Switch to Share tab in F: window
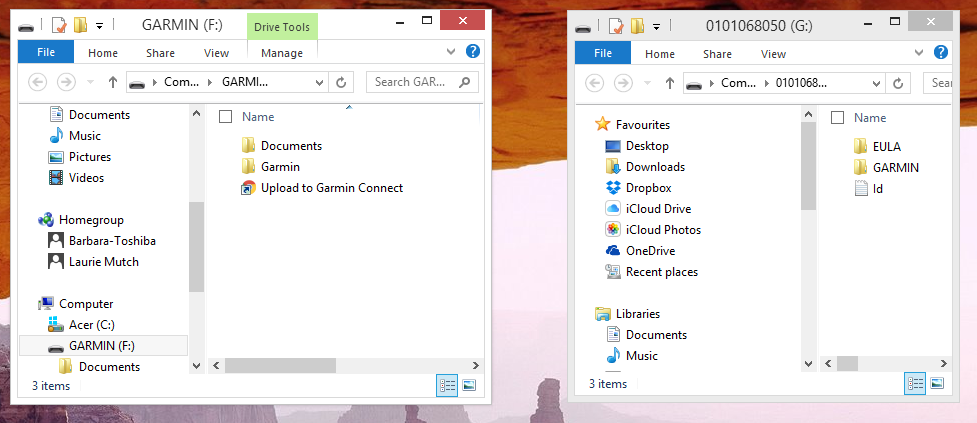This screenshot has width=977, height=423. [160, 53]
